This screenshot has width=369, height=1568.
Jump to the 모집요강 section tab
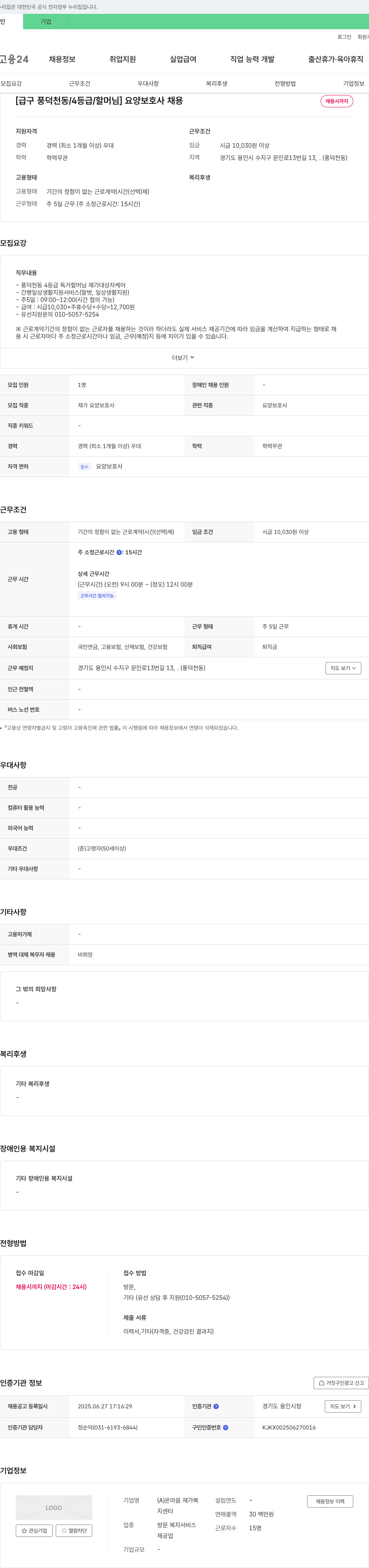pyautogui.click(x=11, y=83)
